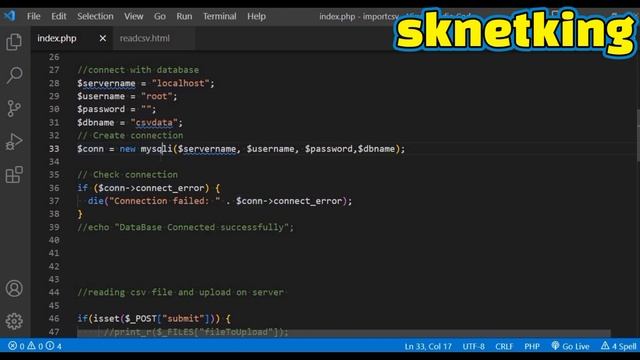Open the File menu
The width and height of the screenshot is (640, 360).
point(33,16)
